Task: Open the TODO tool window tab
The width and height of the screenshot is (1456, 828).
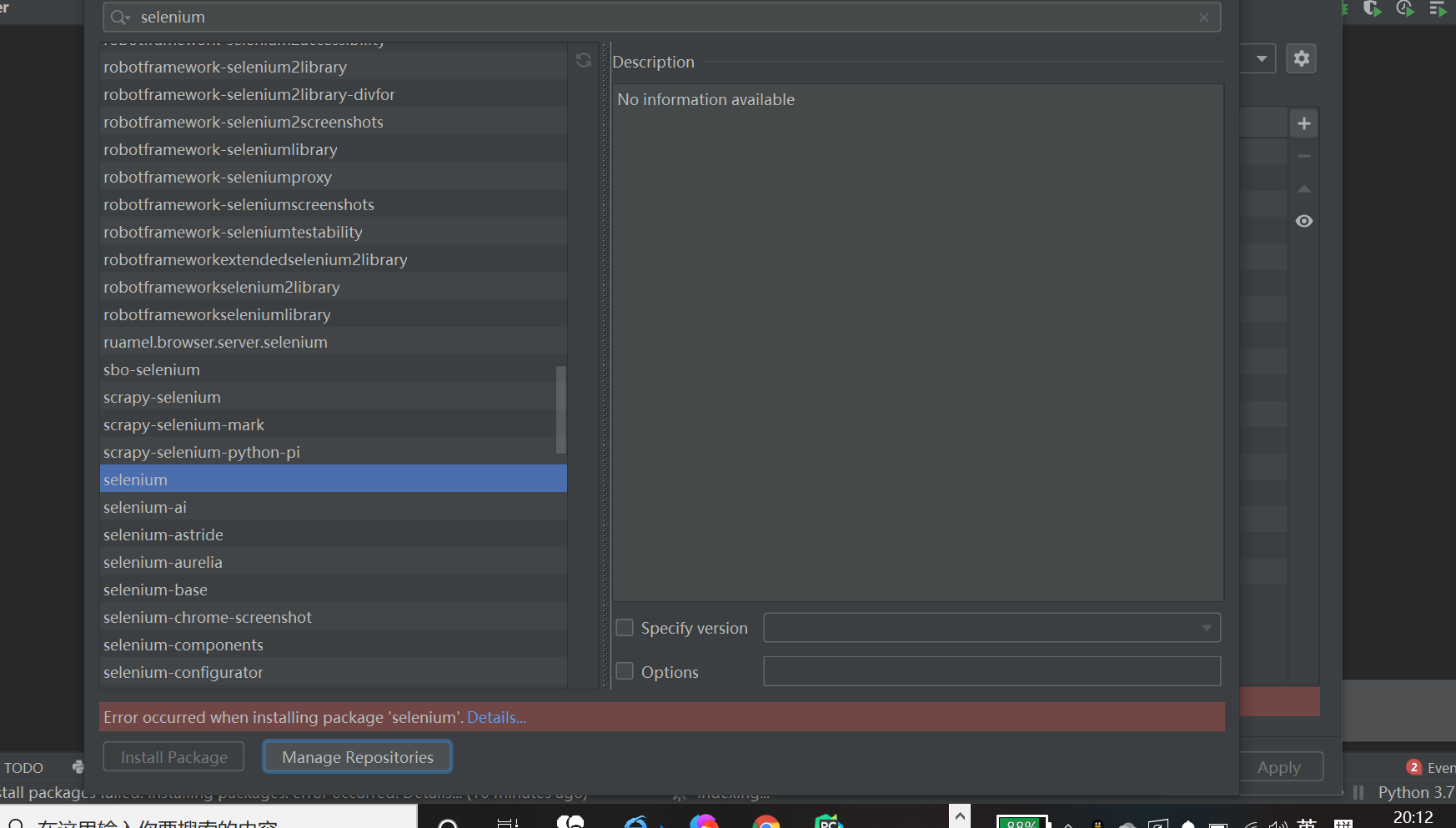Action: tap(23, 768)
